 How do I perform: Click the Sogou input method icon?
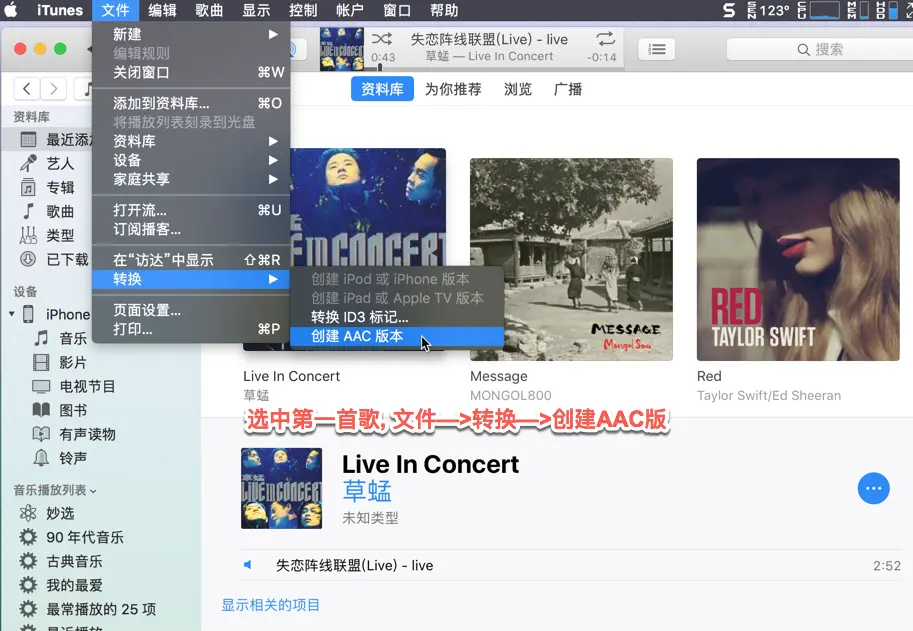click(729, 10)
